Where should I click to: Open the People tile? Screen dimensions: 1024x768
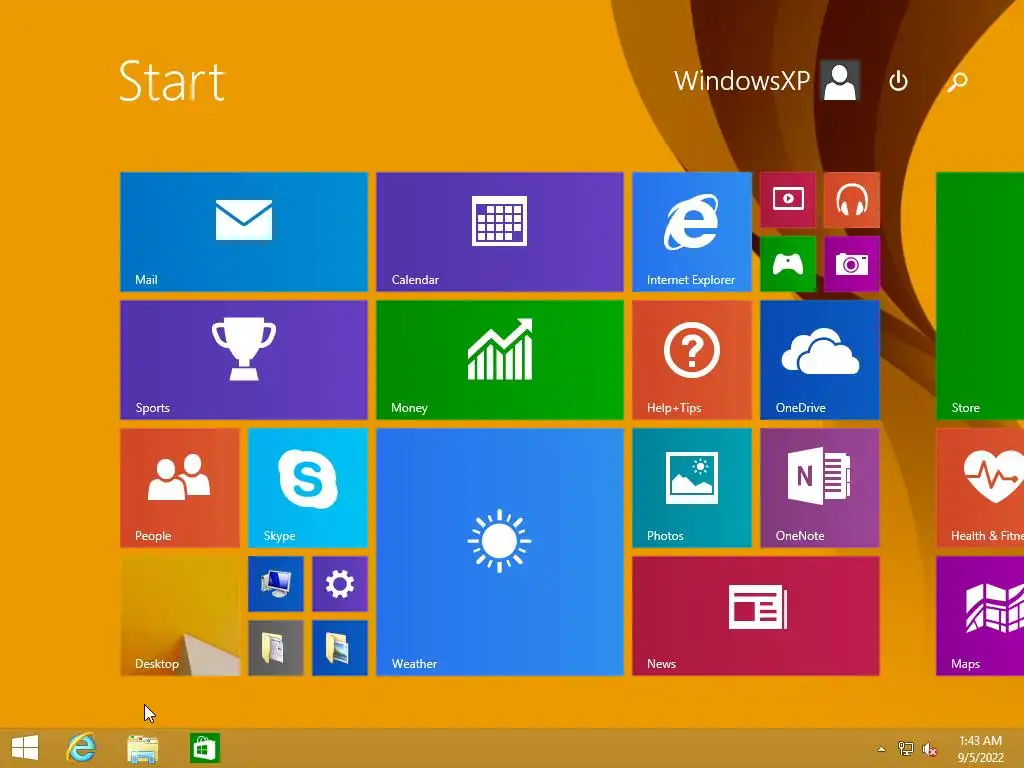coord(180,488)
